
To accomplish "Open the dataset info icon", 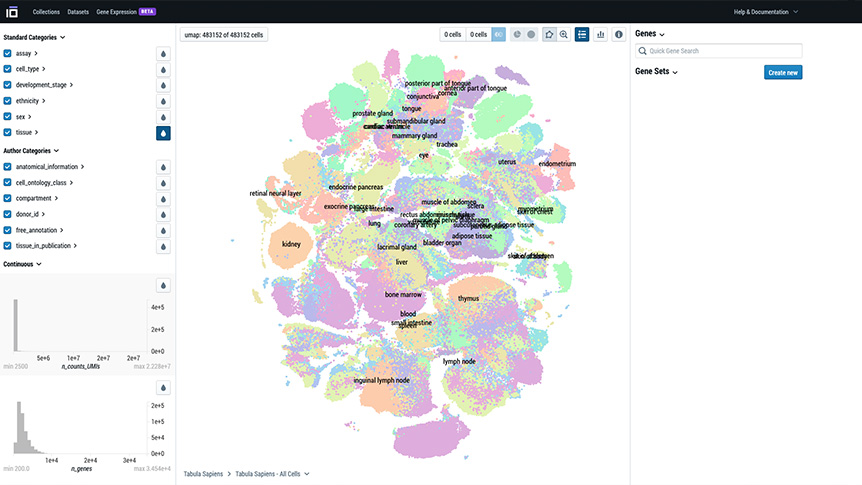I will pos(618,35).
